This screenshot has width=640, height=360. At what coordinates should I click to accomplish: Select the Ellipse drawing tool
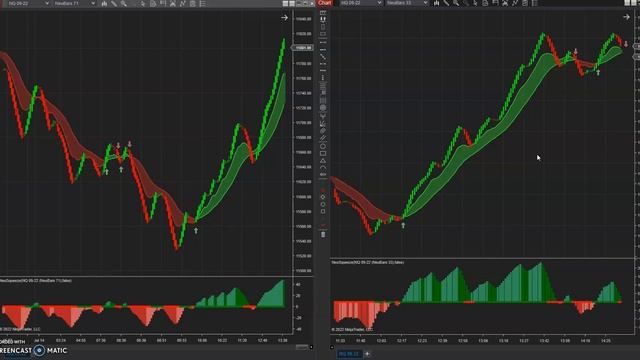click(323, 146)
